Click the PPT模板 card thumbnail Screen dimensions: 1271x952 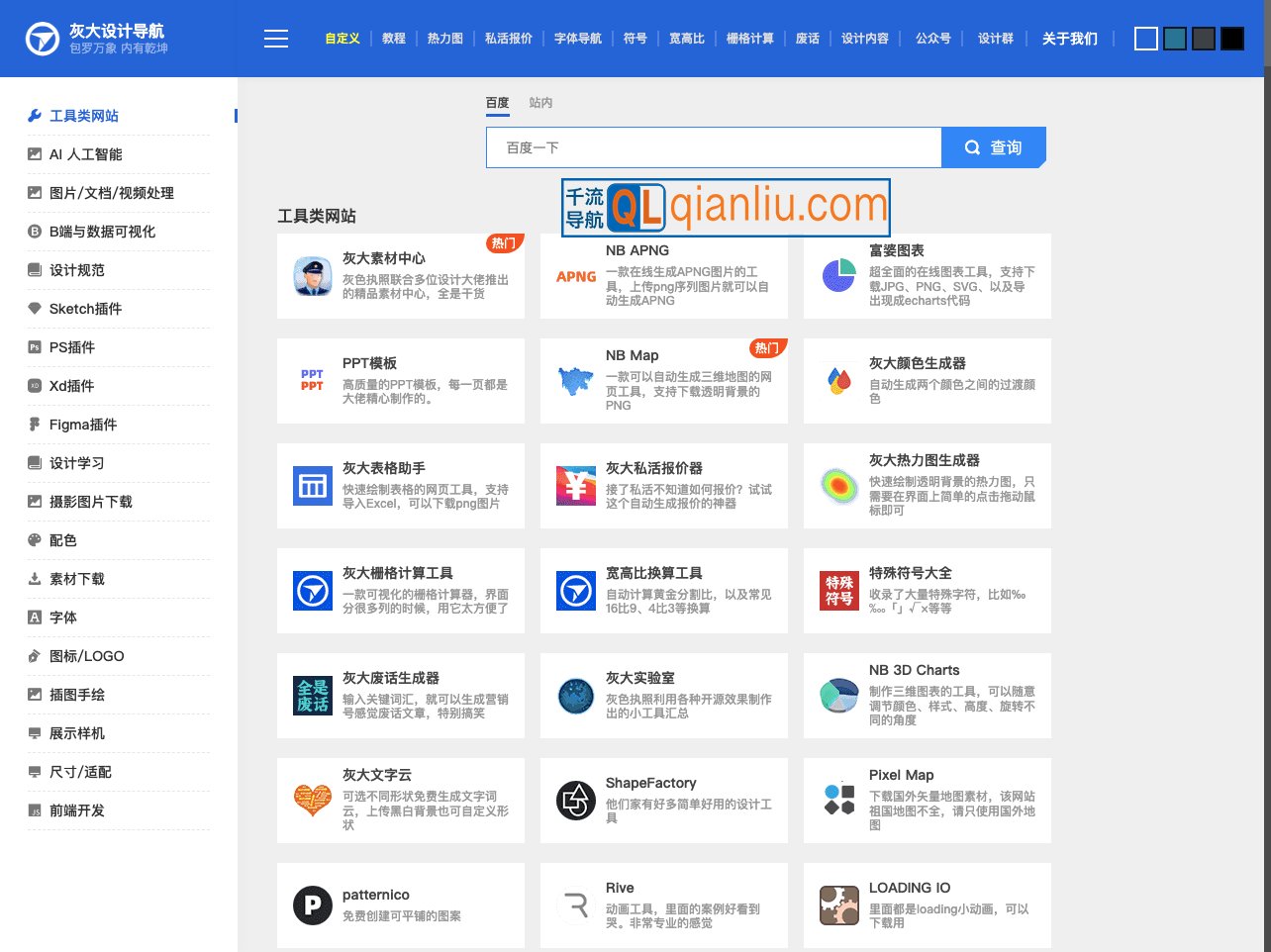pyautogui.click(x=313, y=380)
